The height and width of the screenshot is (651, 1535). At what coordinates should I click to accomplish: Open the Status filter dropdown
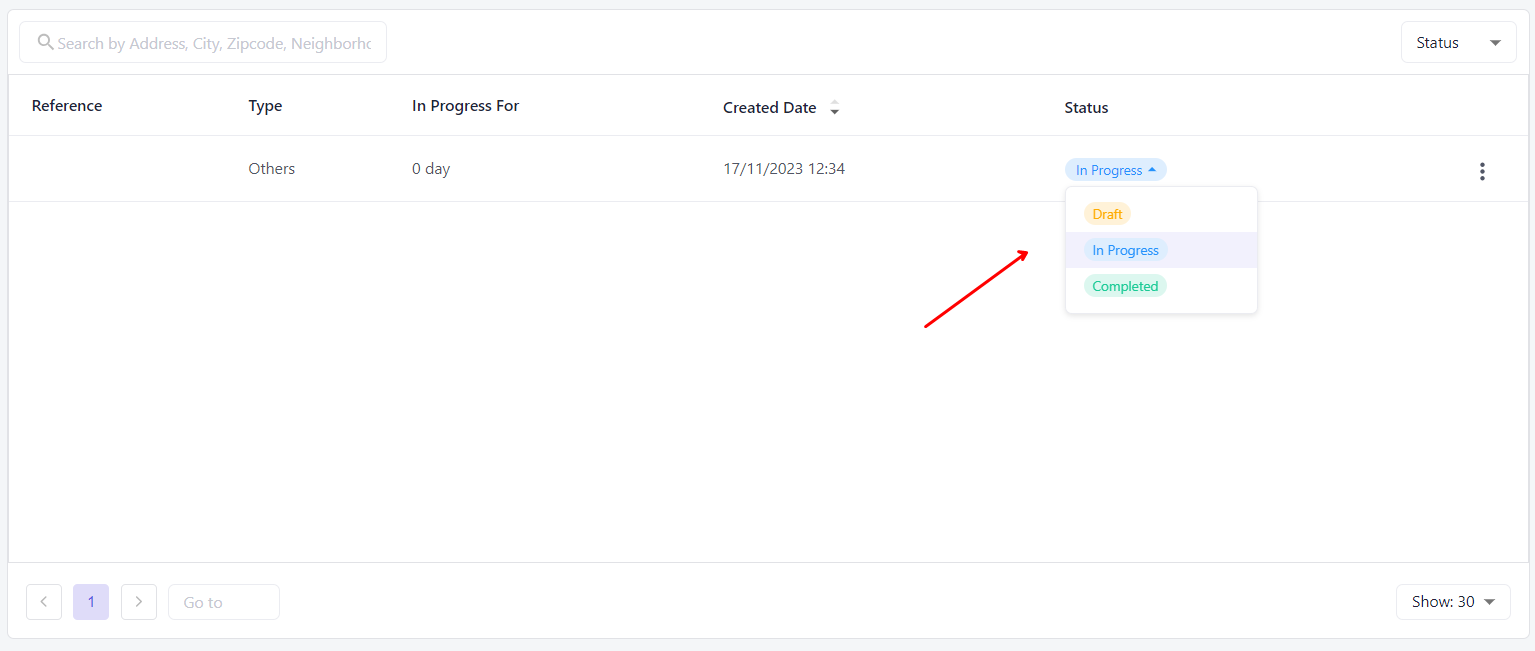tap(1458, 43)
